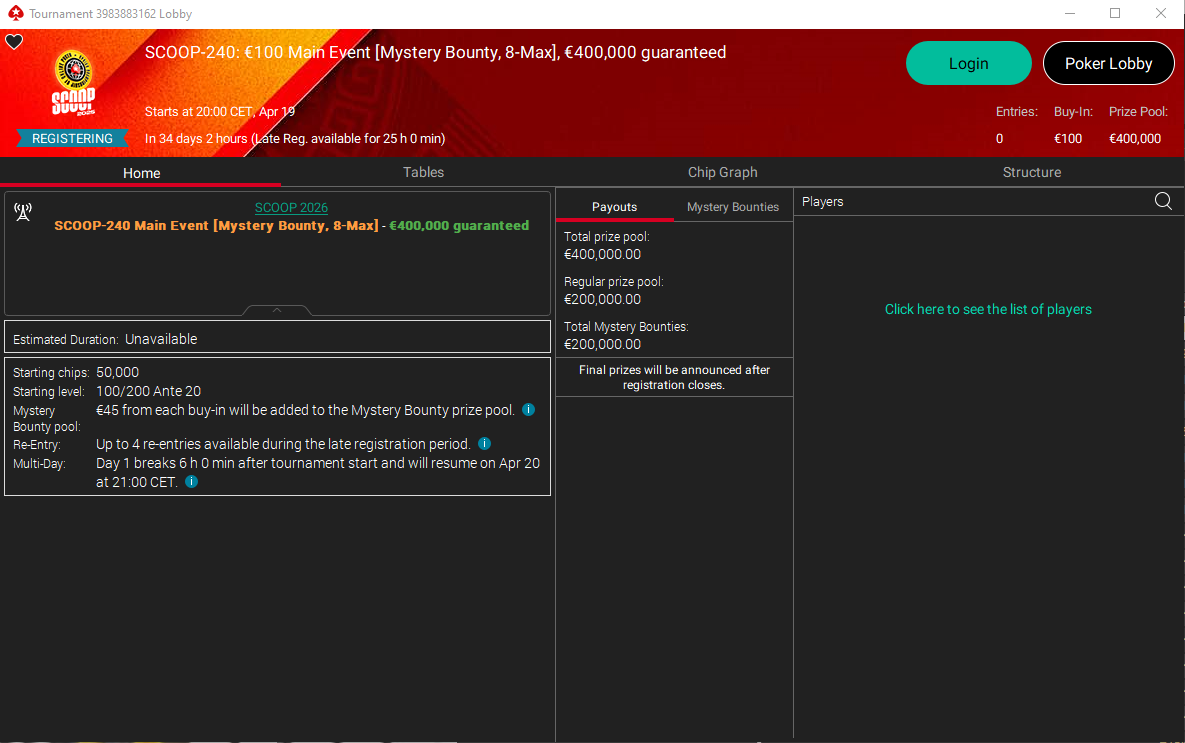The height and width of the screenshot is (743, 1185).
Task: Open search in Players panel
Action: click(x=1163, y=201)
